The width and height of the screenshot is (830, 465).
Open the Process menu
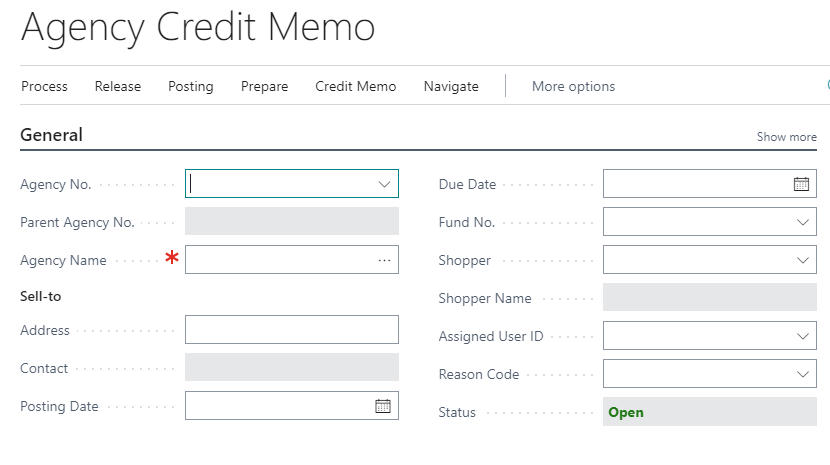(x=44, y=87)
